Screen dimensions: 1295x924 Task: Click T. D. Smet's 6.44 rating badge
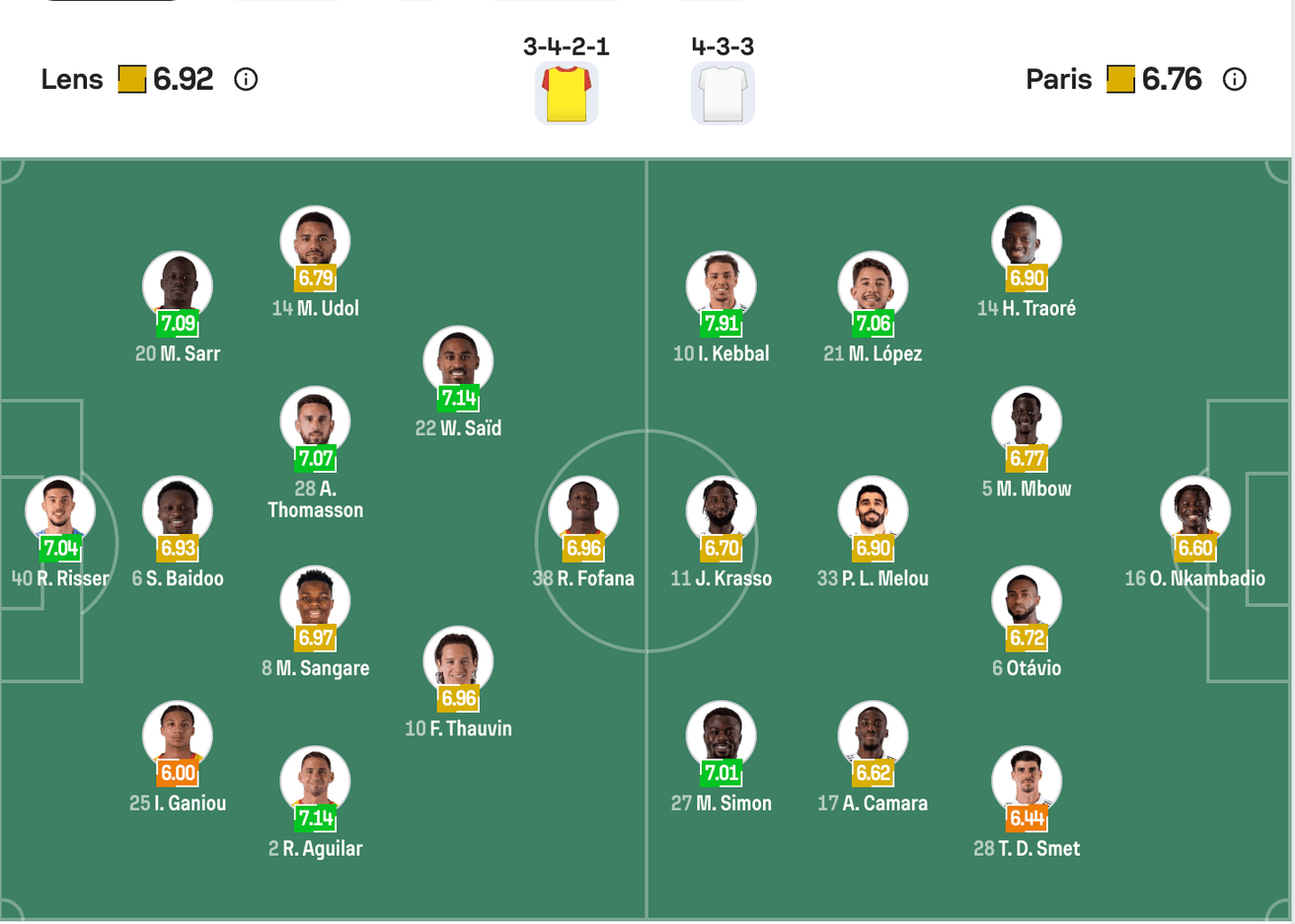(x=1027, y=817)
